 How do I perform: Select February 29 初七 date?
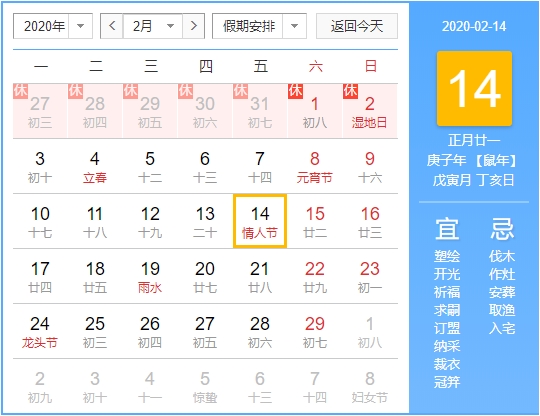click(x=315, y=331)
